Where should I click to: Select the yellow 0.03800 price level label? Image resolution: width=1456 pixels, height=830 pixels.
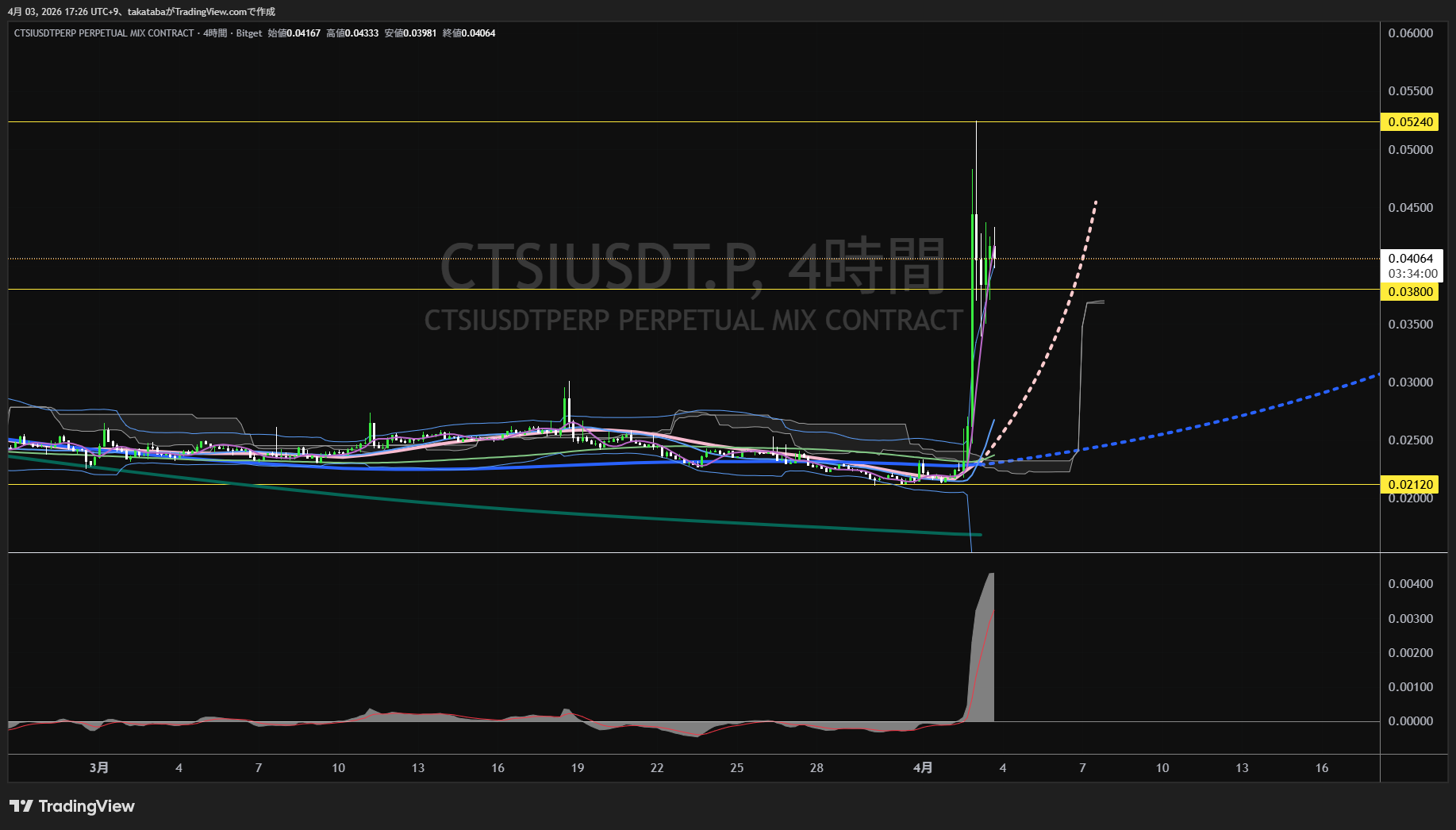click(1410, 292)
